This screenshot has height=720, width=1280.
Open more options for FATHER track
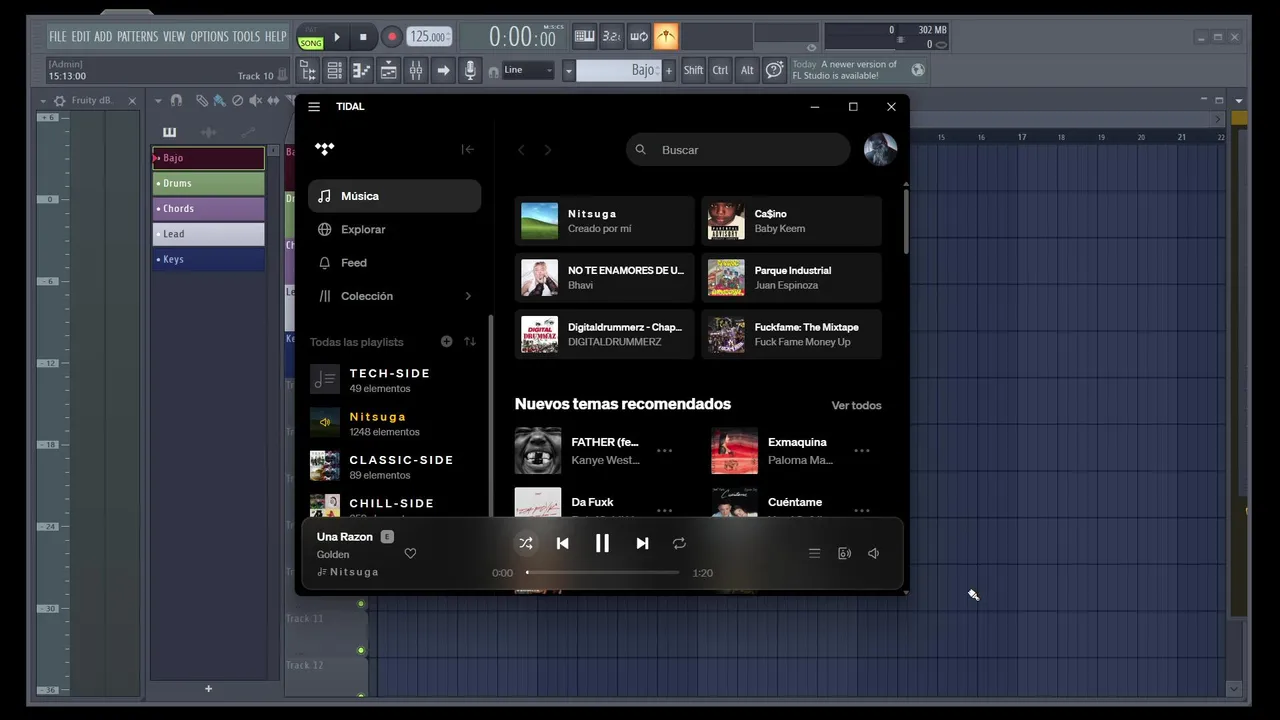click(664, 451)
